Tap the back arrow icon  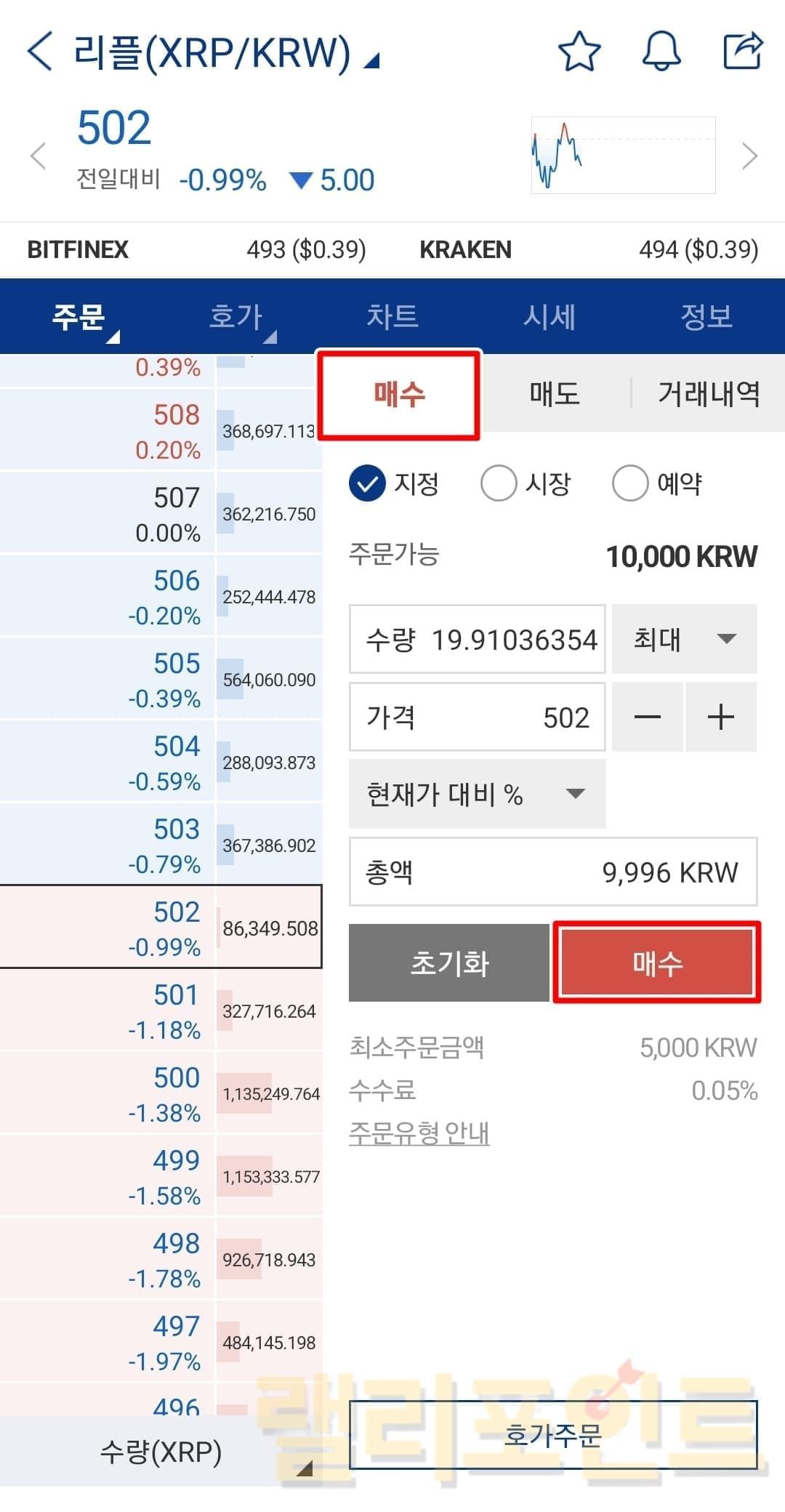[40, 52]
